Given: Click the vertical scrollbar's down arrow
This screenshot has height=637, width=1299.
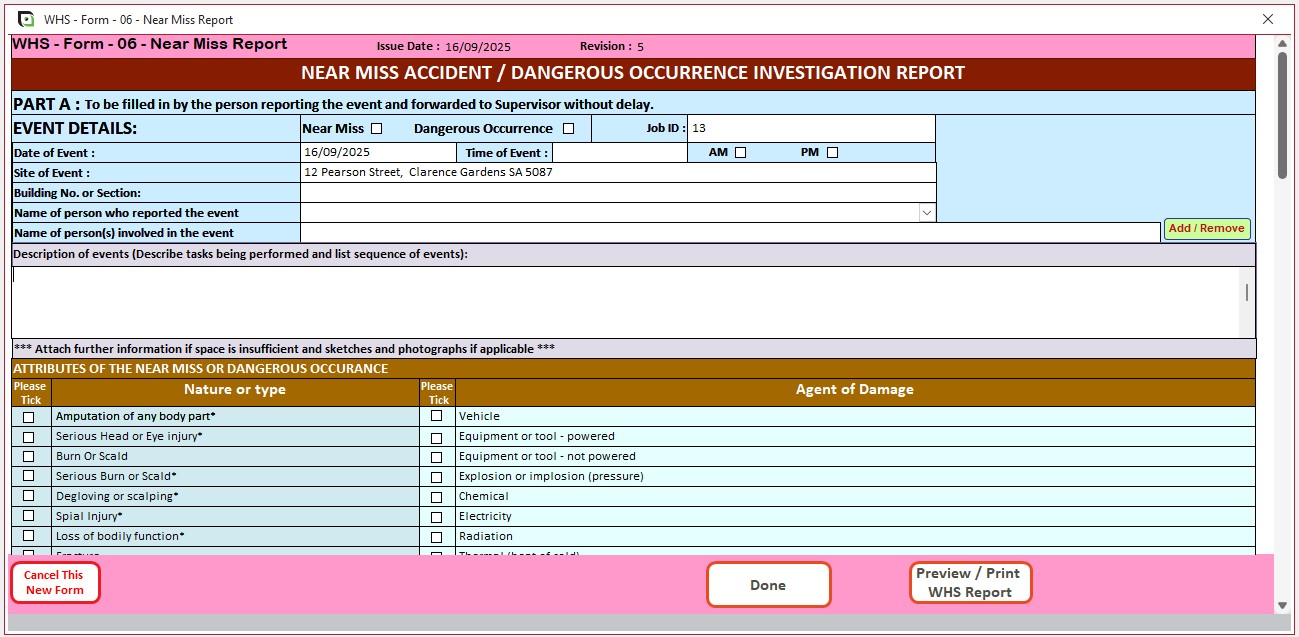Looking at the screenshot, I should (x=1281, y=604).
